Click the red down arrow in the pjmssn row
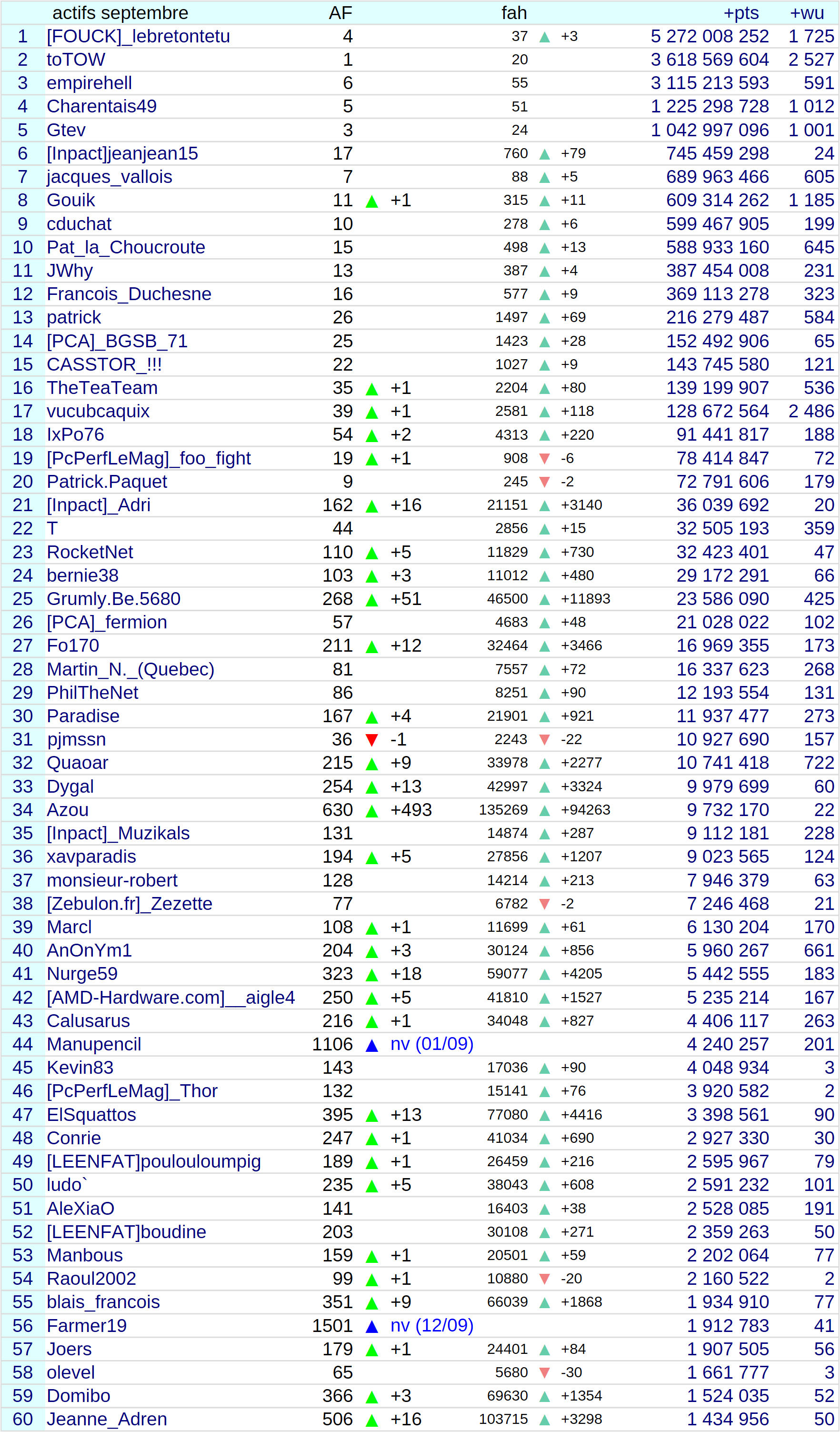This screenshot has height=1432, width=840. (372, 740)
